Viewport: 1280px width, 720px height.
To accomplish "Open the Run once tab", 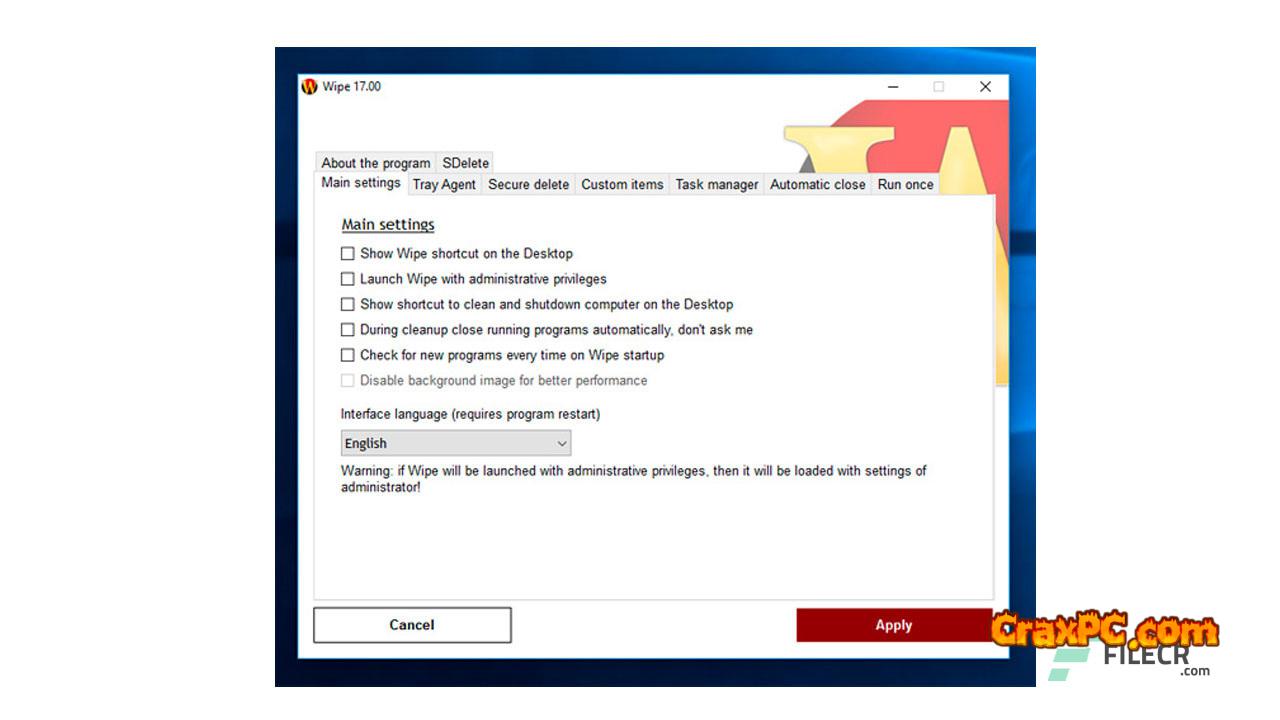I will pyautogui.click(x=905, y=184).
